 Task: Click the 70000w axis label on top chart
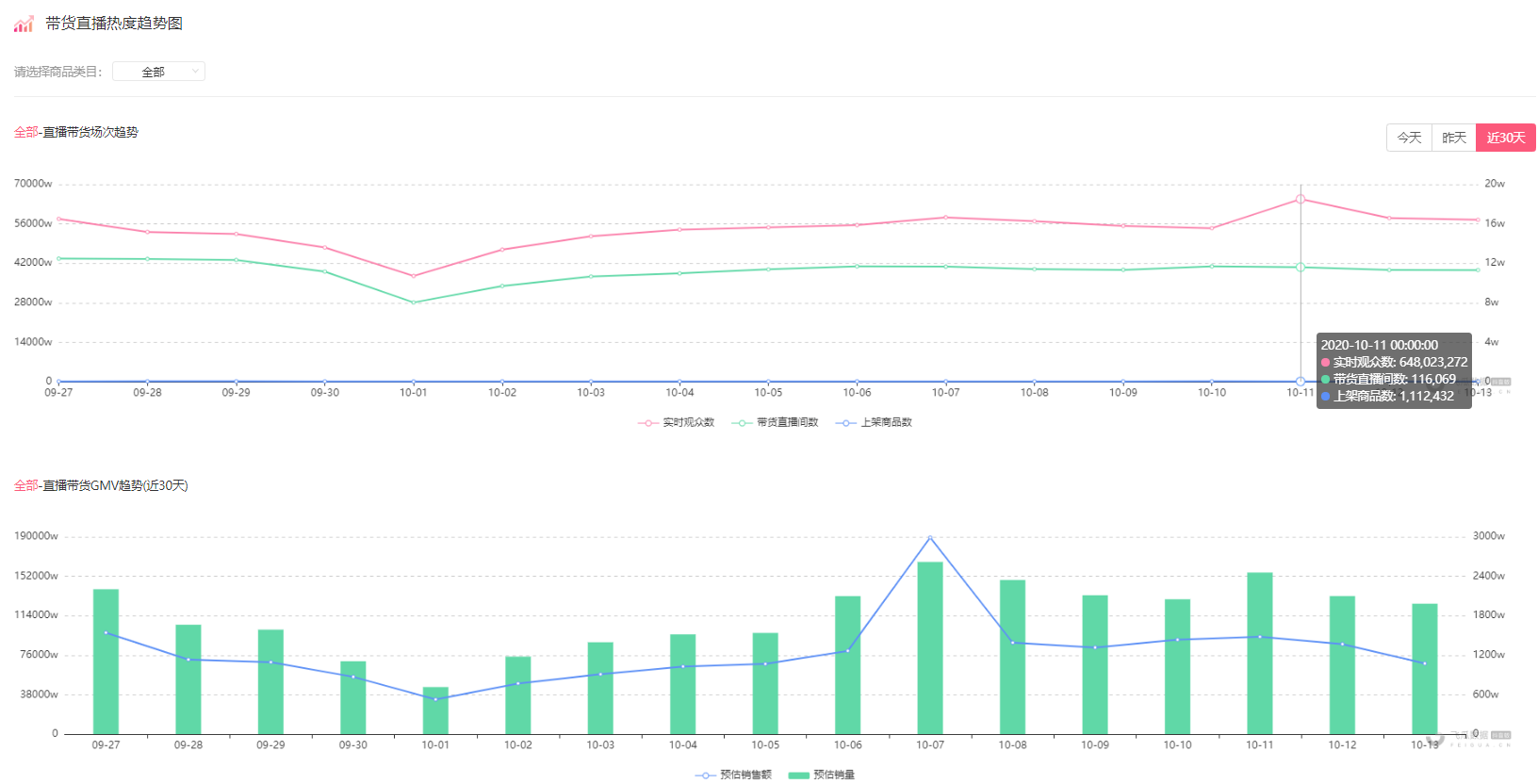[33, 184]
